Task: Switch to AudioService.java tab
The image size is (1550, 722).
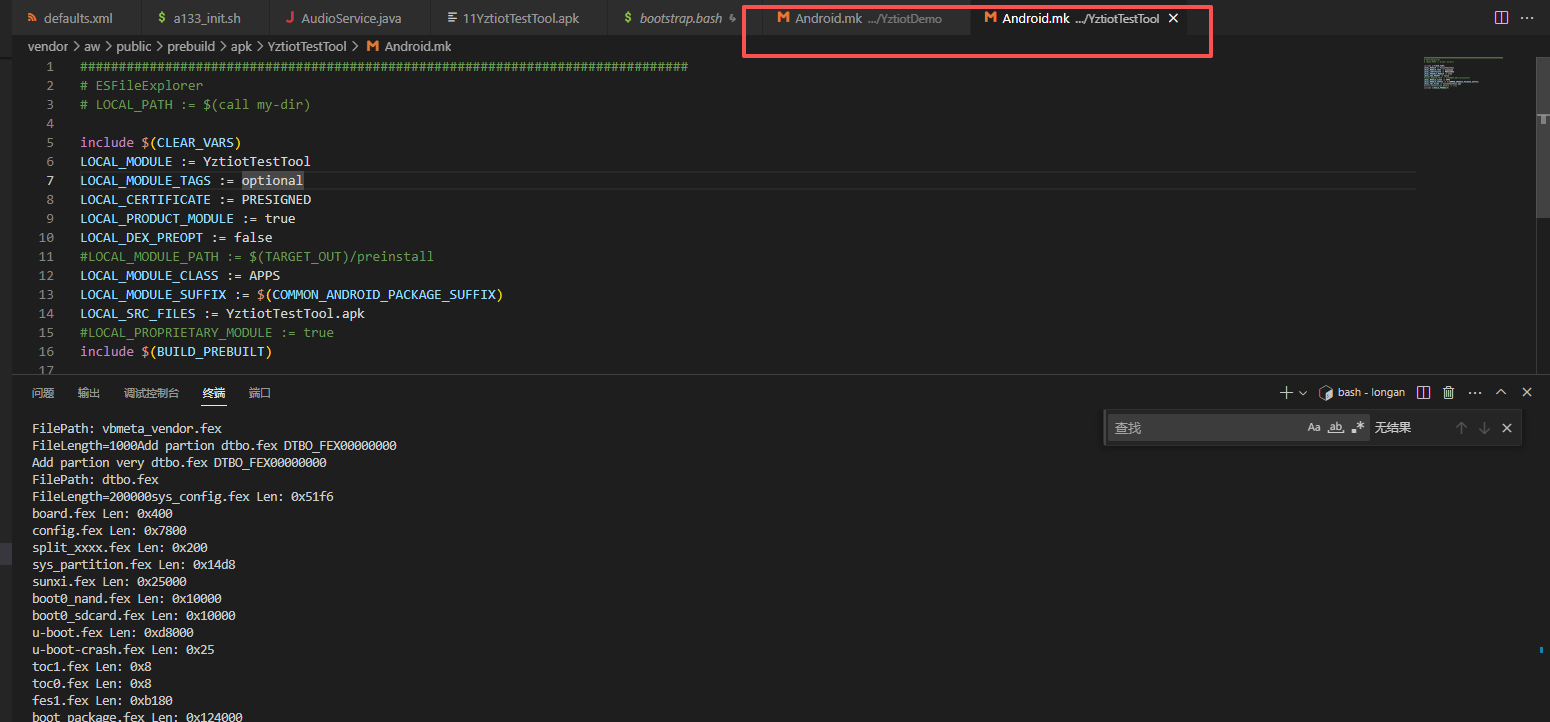Action: coord(338,18)
